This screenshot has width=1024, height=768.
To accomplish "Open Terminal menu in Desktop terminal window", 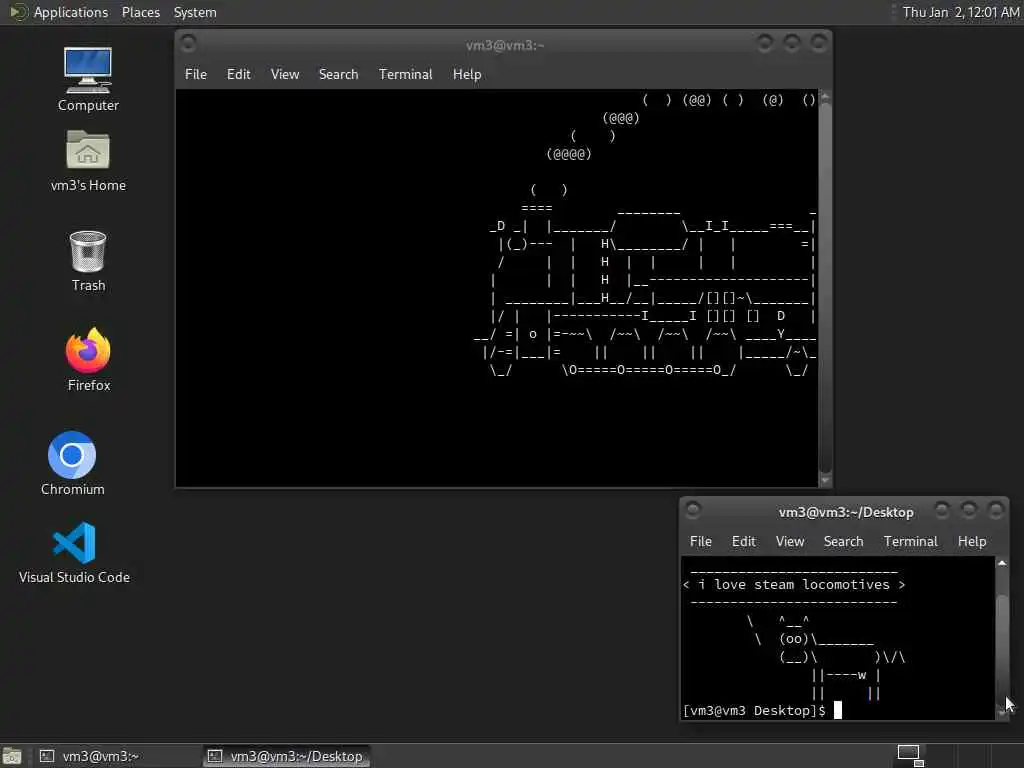I will (910, 541).
